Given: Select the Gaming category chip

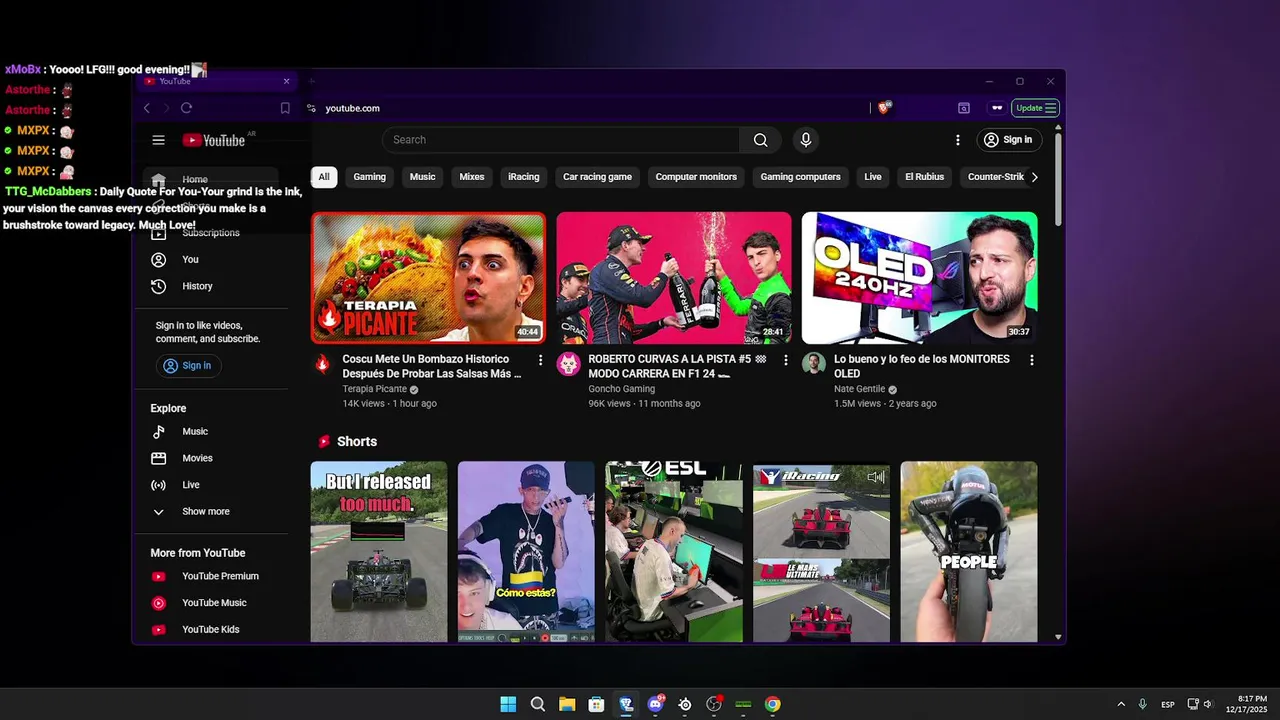Looking at the screenshot, I should coord(369,177).
